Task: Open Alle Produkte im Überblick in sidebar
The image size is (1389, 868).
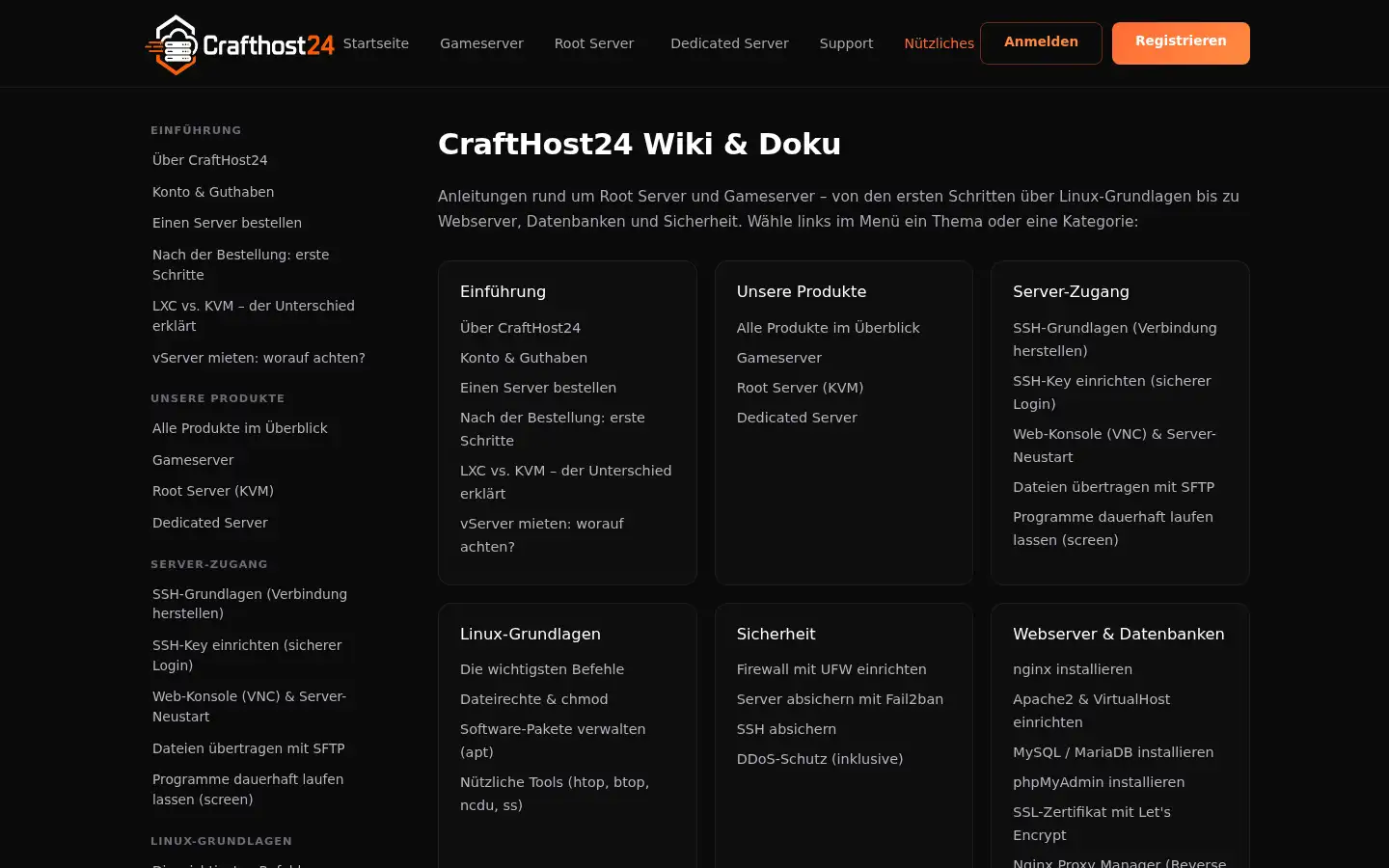Action: (x=240, y=428)
